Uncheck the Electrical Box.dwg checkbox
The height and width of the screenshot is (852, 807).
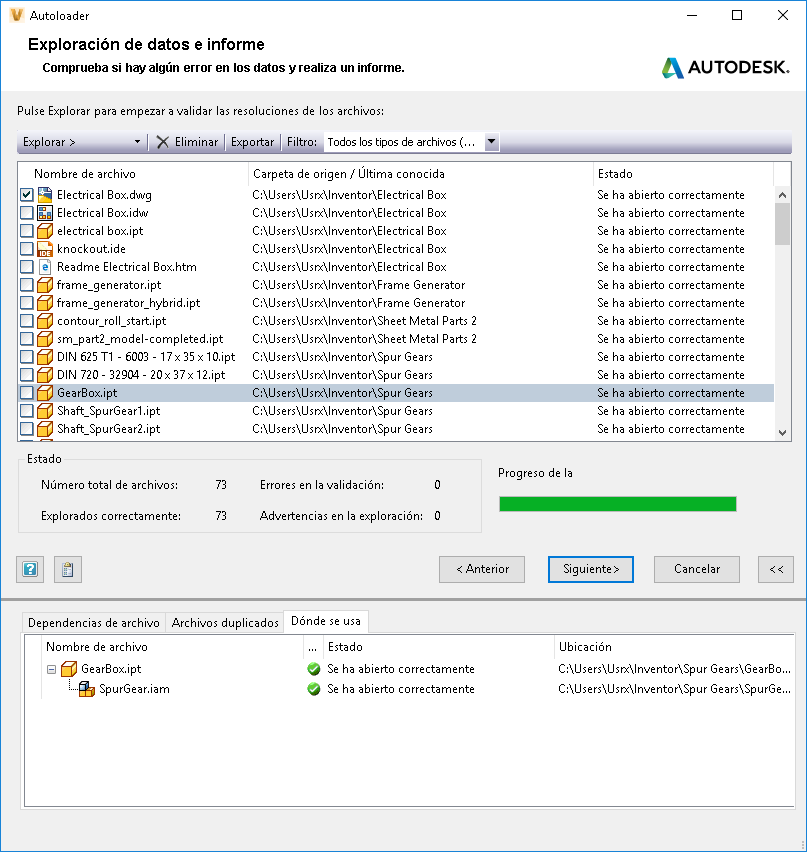click(x=27, y=195)
